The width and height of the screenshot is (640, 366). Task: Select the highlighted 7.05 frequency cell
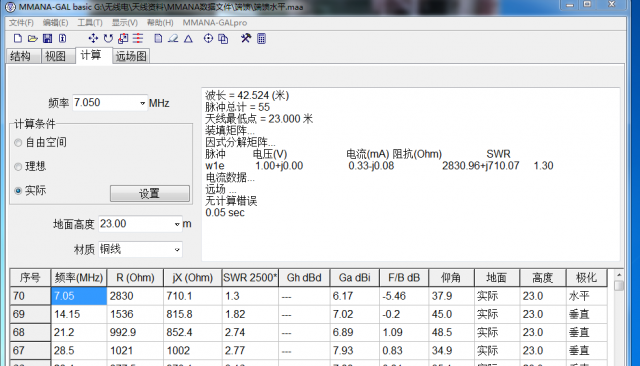[78, 296]
